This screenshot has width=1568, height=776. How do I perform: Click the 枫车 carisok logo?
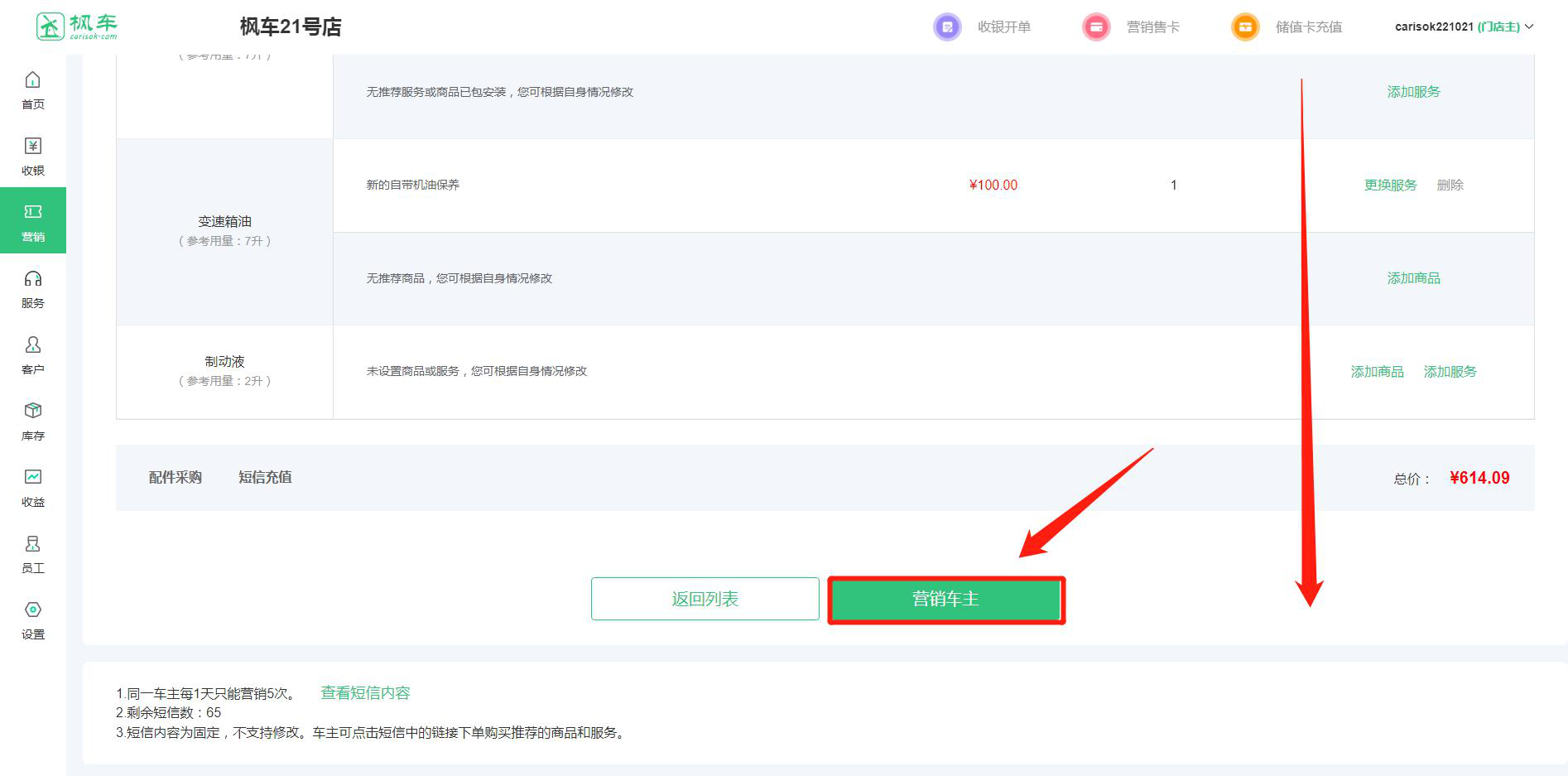point(77,27)
